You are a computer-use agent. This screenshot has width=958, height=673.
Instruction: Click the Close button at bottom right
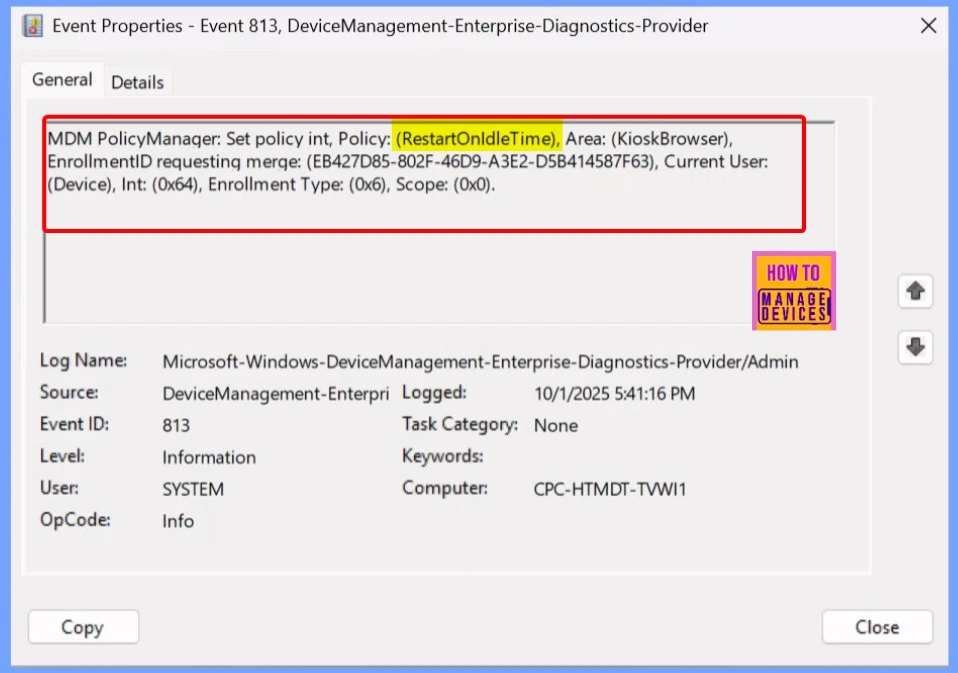876,627
